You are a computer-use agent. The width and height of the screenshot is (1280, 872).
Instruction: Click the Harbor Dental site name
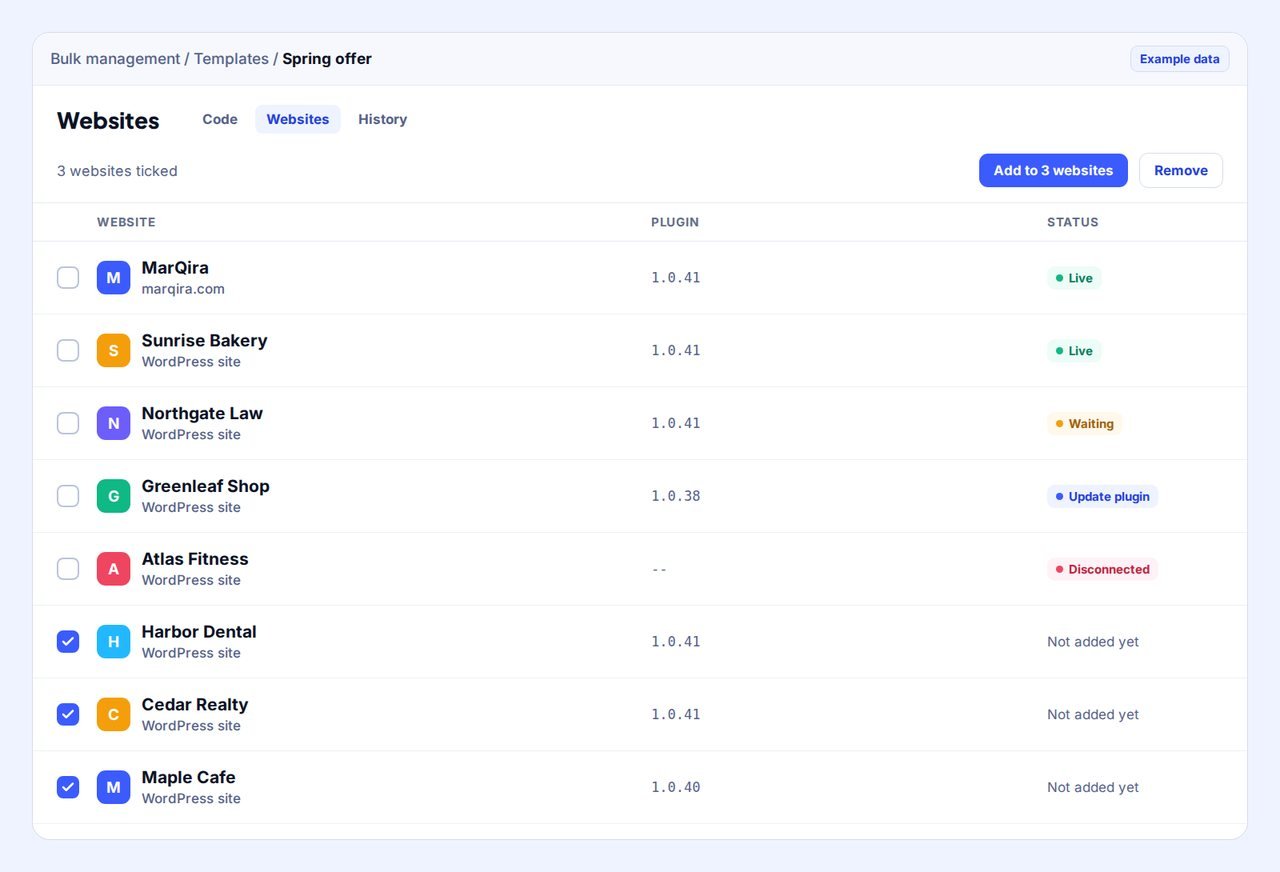point(199,632)
